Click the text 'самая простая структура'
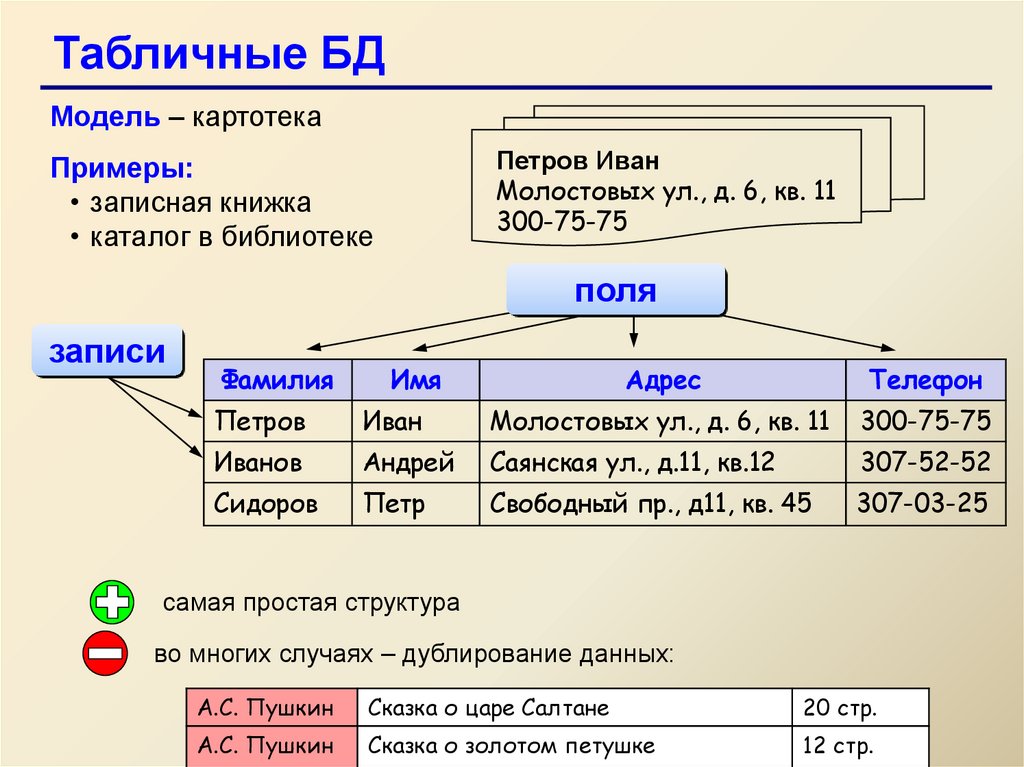 coord(311,602)
